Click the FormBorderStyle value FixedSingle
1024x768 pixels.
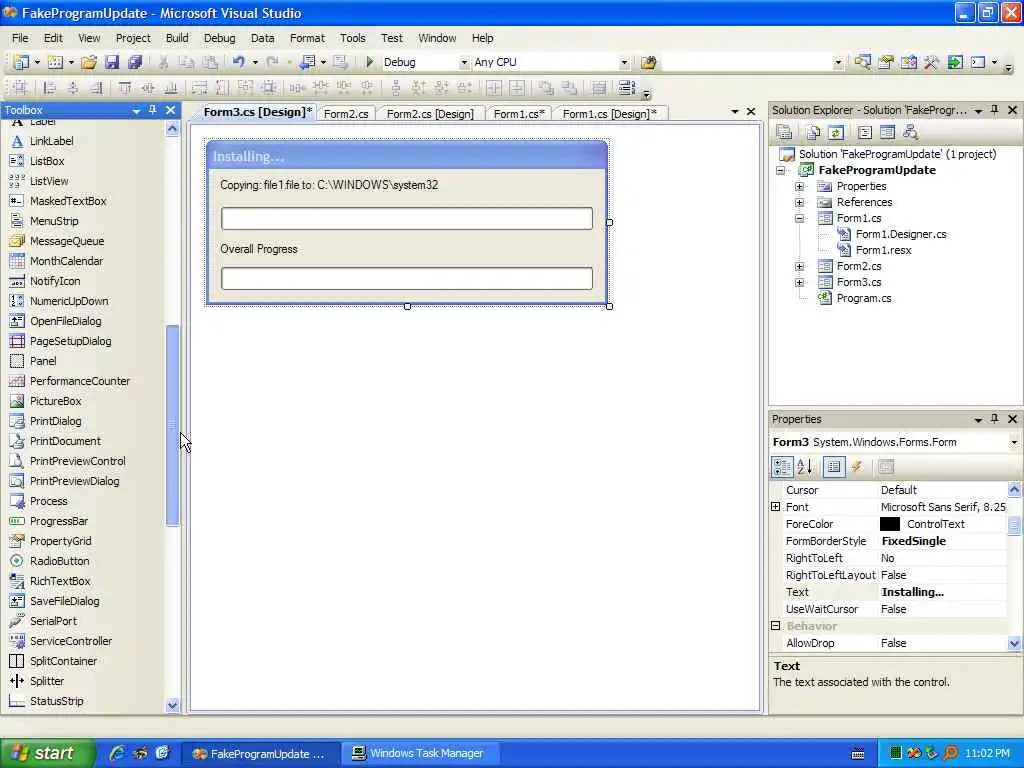tap(914, 541)
